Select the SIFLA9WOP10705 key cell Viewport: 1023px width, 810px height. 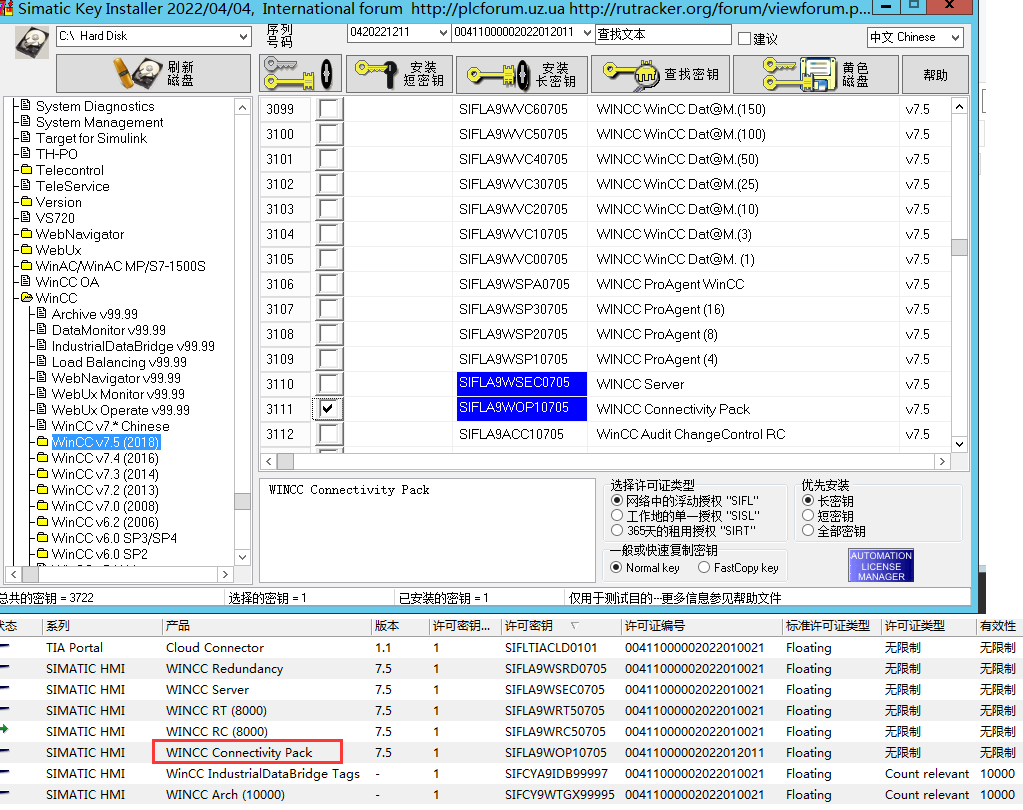(521, 408)
